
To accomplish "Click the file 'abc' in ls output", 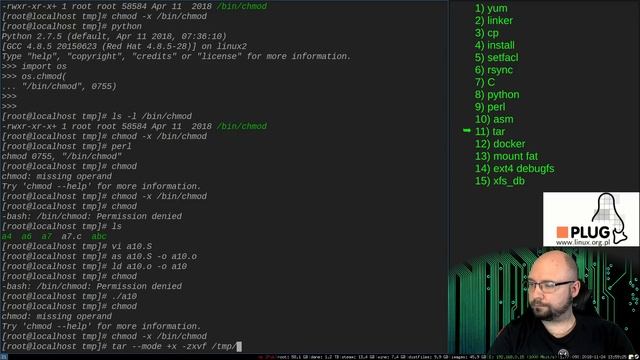I will (x=99, y=236).
